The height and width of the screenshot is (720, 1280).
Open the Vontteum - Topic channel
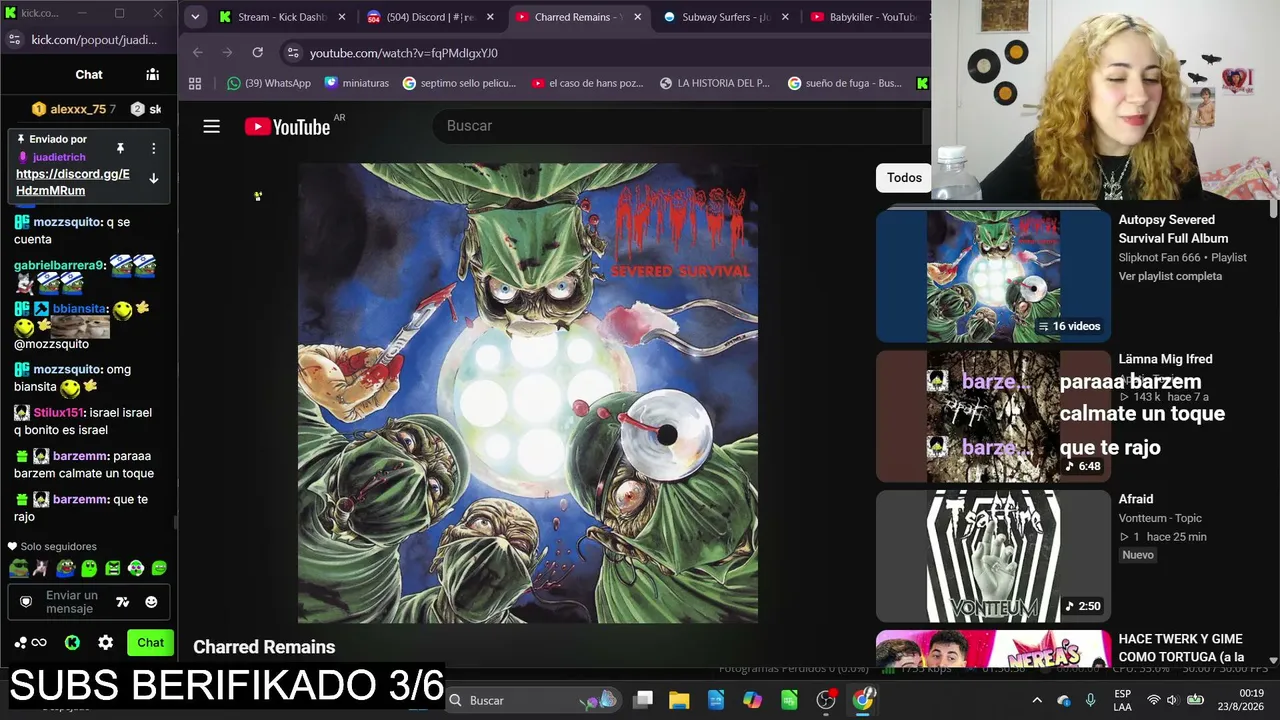(1160, 518)
